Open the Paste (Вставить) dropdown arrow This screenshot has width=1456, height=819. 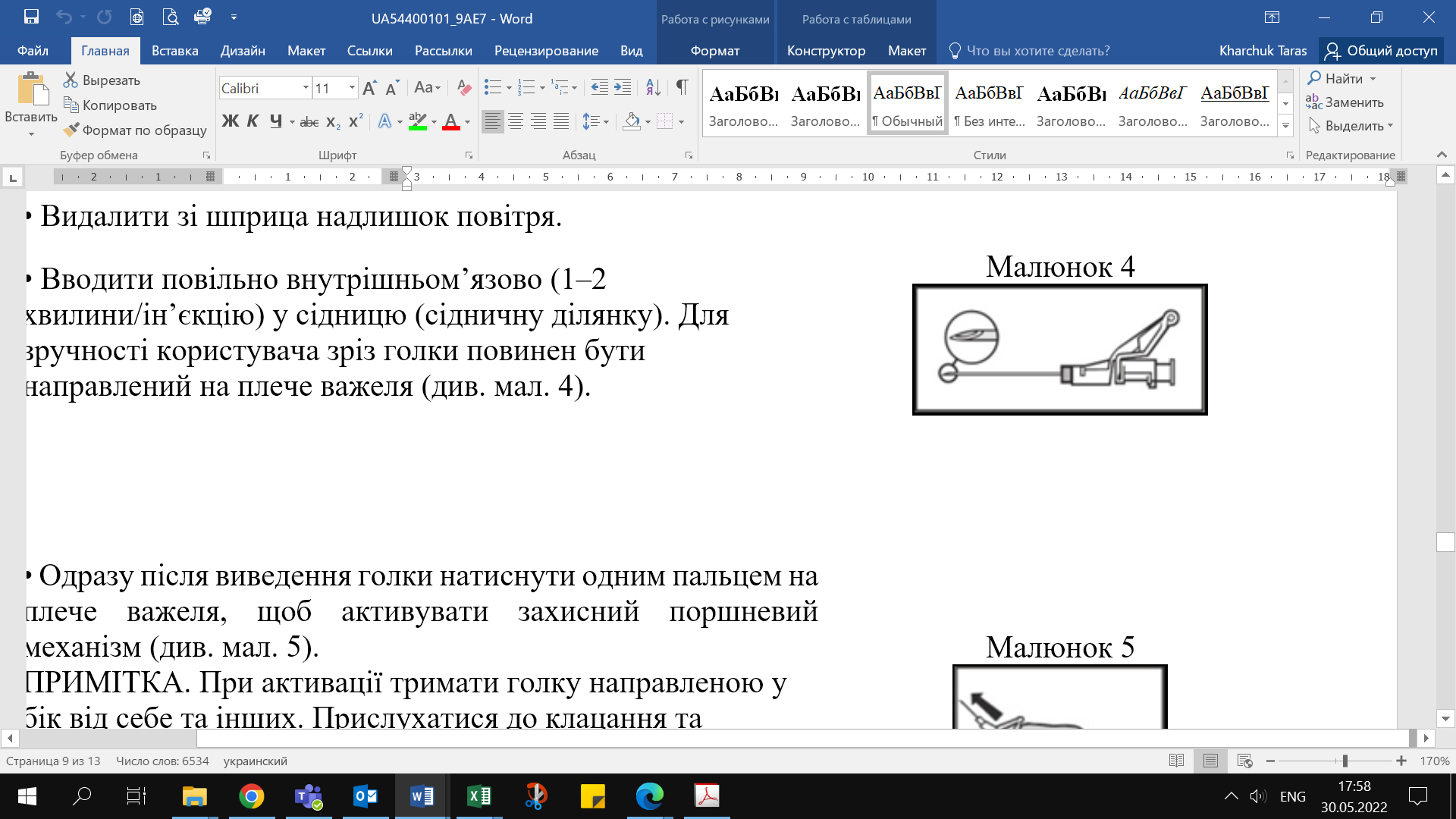(x=31, y=134)
